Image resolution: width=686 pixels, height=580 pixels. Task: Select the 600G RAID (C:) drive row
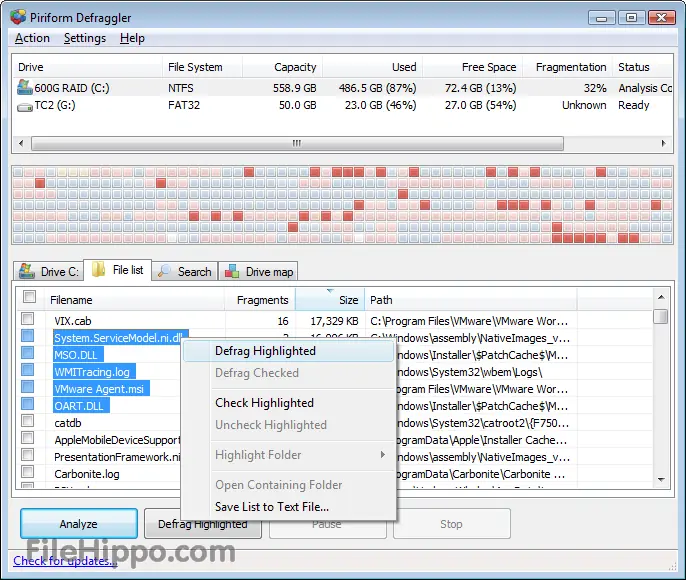coord(343,88)
